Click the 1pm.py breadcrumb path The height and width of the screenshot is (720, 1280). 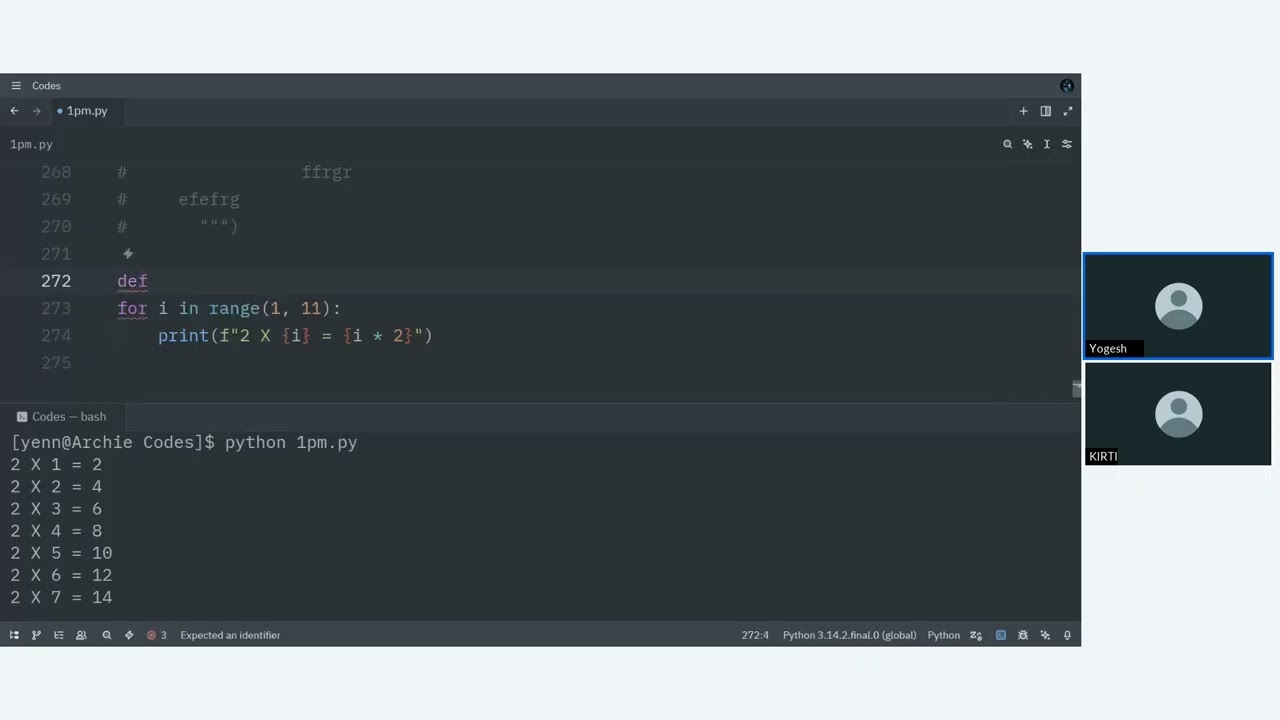coord(31,144)
